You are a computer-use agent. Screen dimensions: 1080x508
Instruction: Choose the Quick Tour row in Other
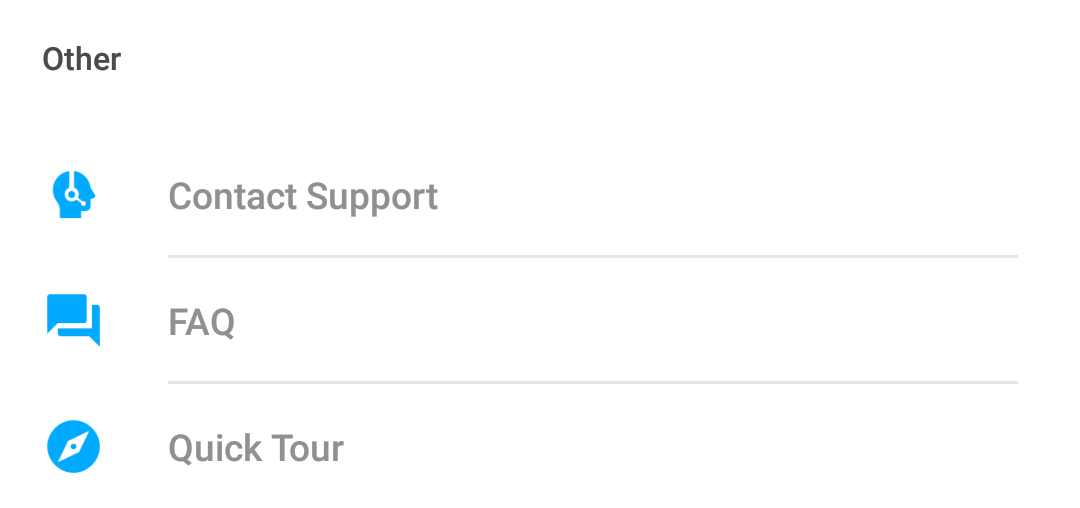(x=540, y=447)
